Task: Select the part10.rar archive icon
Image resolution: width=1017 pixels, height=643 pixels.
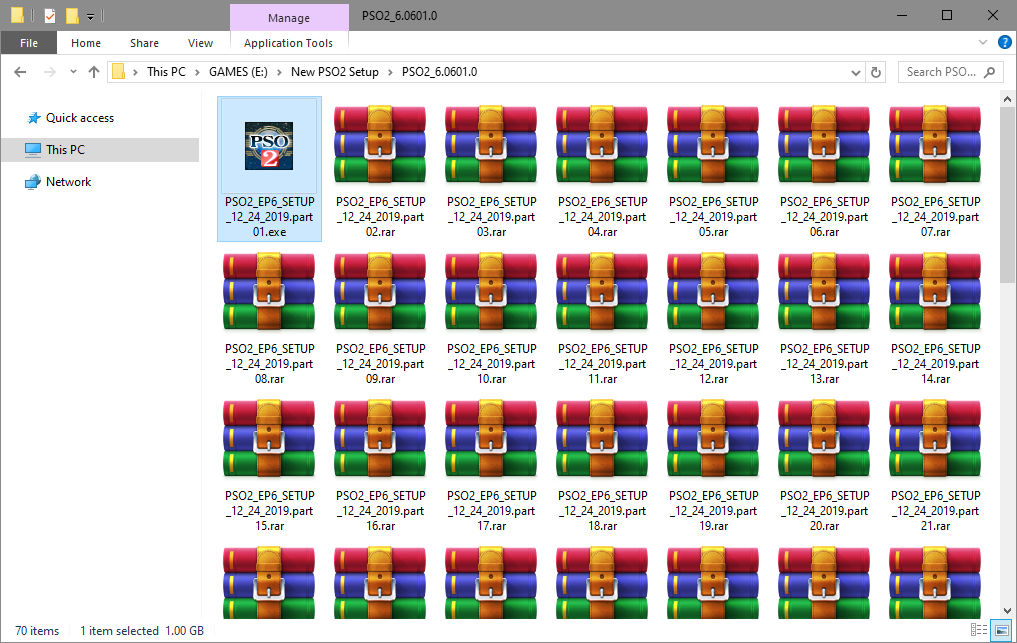Action: point(491,292)
